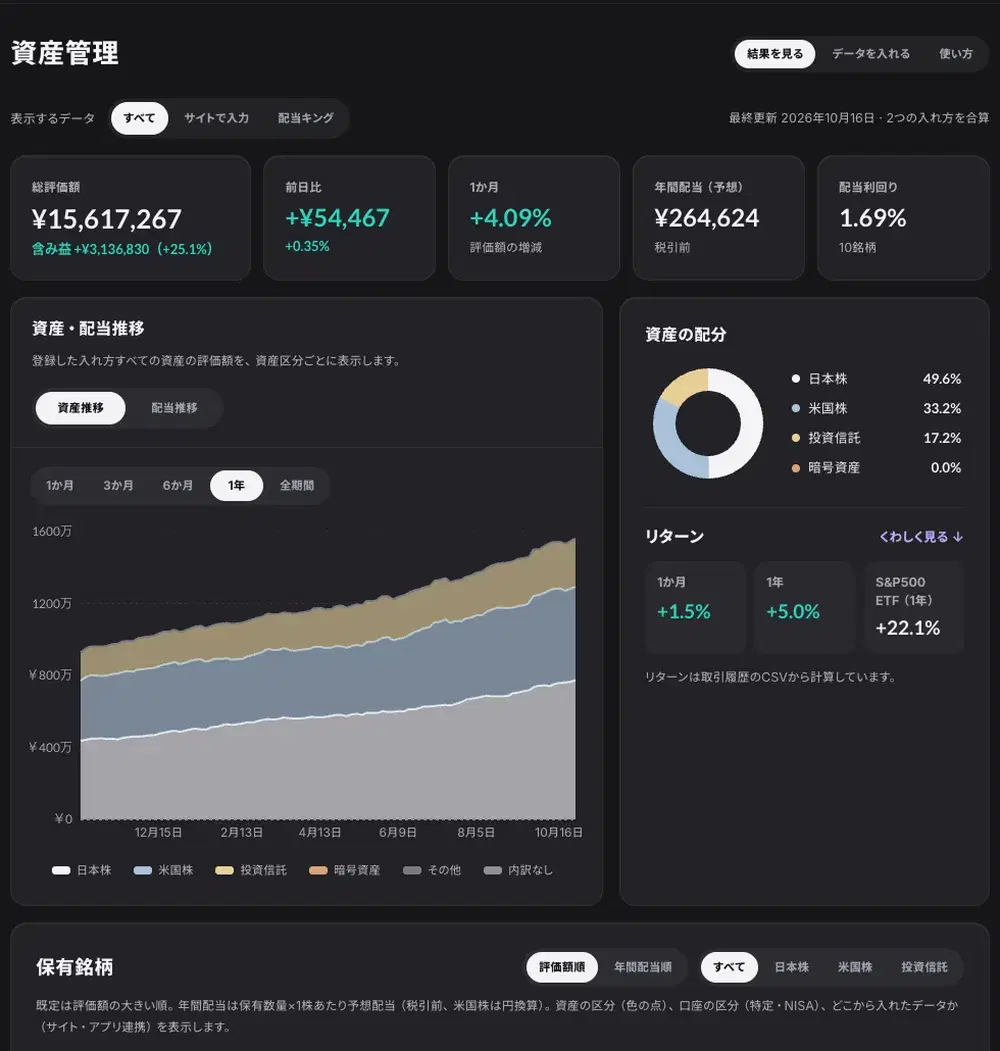This screenshot has height=1051, width=1000.
Task: Toggle 内訳なし series in chart legend
Action: click(519, 870)
